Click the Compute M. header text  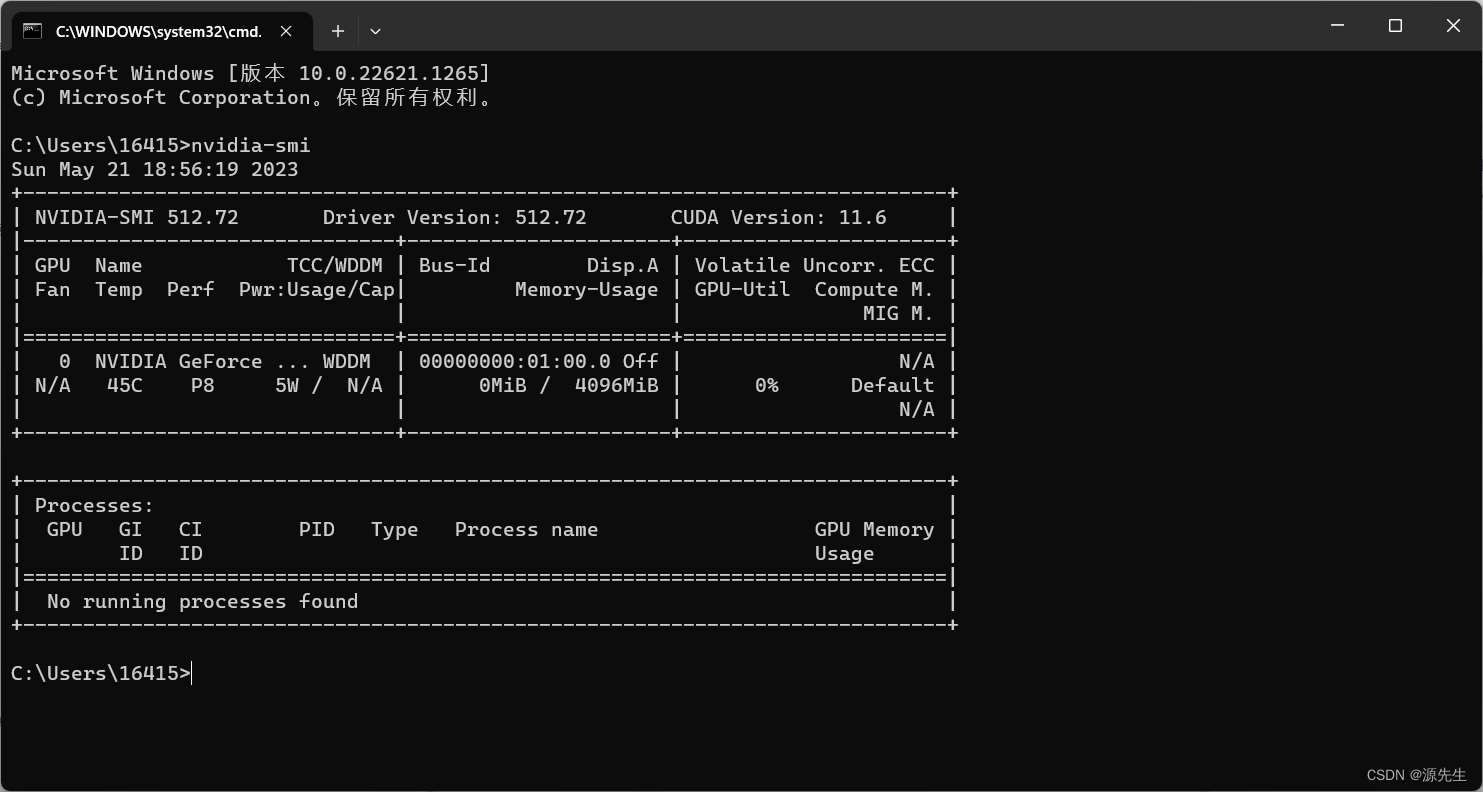[875, 289]
